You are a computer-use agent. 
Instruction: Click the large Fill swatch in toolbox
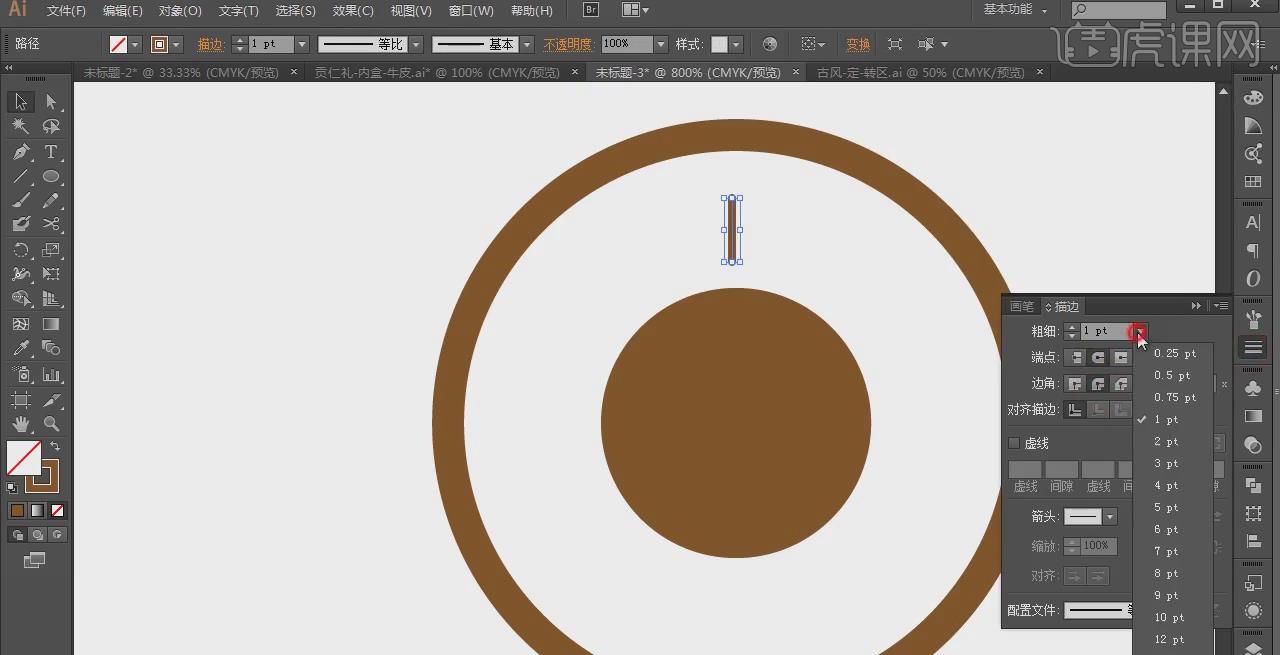click(23, 458)
